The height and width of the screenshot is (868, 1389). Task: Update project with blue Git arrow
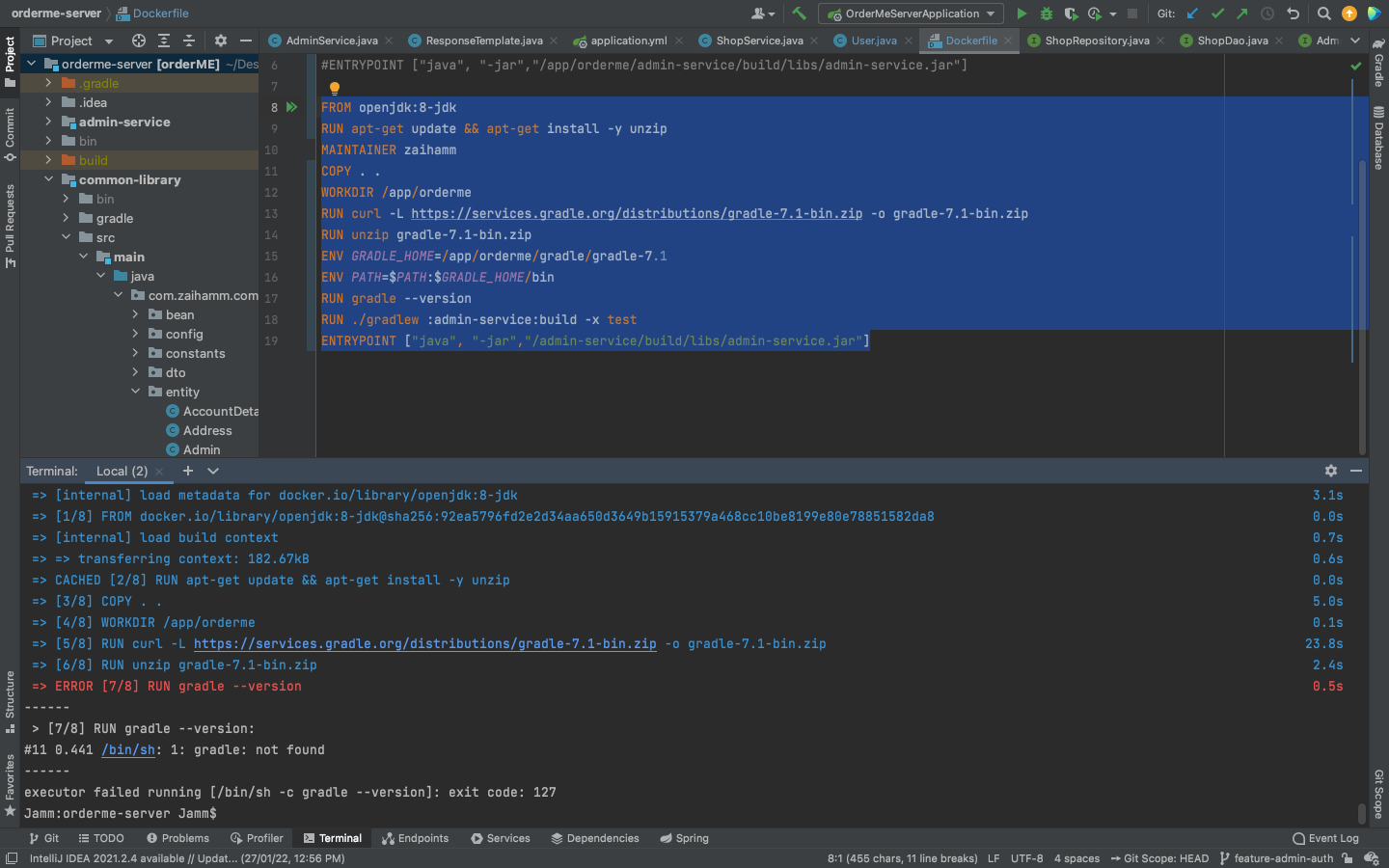1193,14
